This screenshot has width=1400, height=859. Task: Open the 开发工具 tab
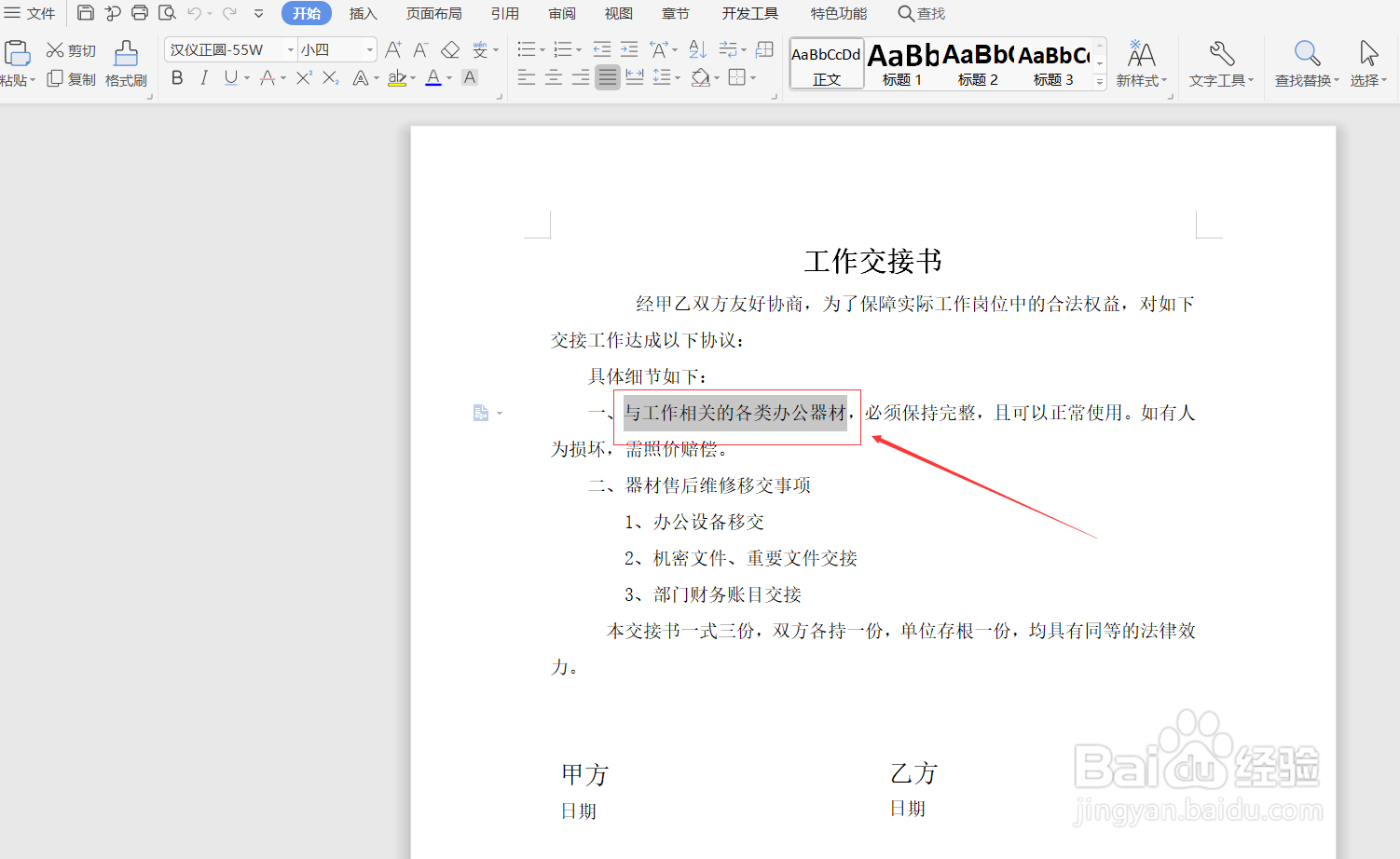(x=749, y=13)
